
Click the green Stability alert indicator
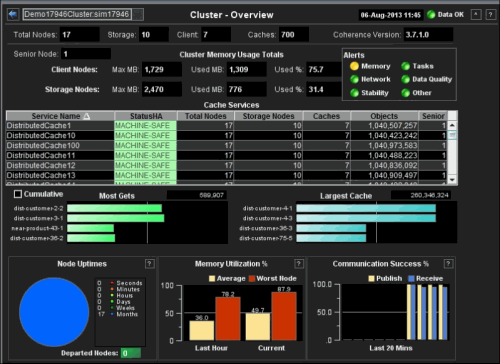354,93
